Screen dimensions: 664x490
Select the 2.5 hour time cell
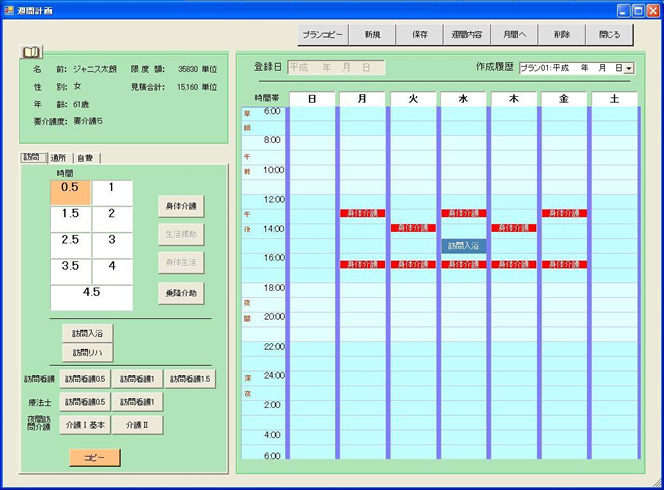[x=70, y=245]
